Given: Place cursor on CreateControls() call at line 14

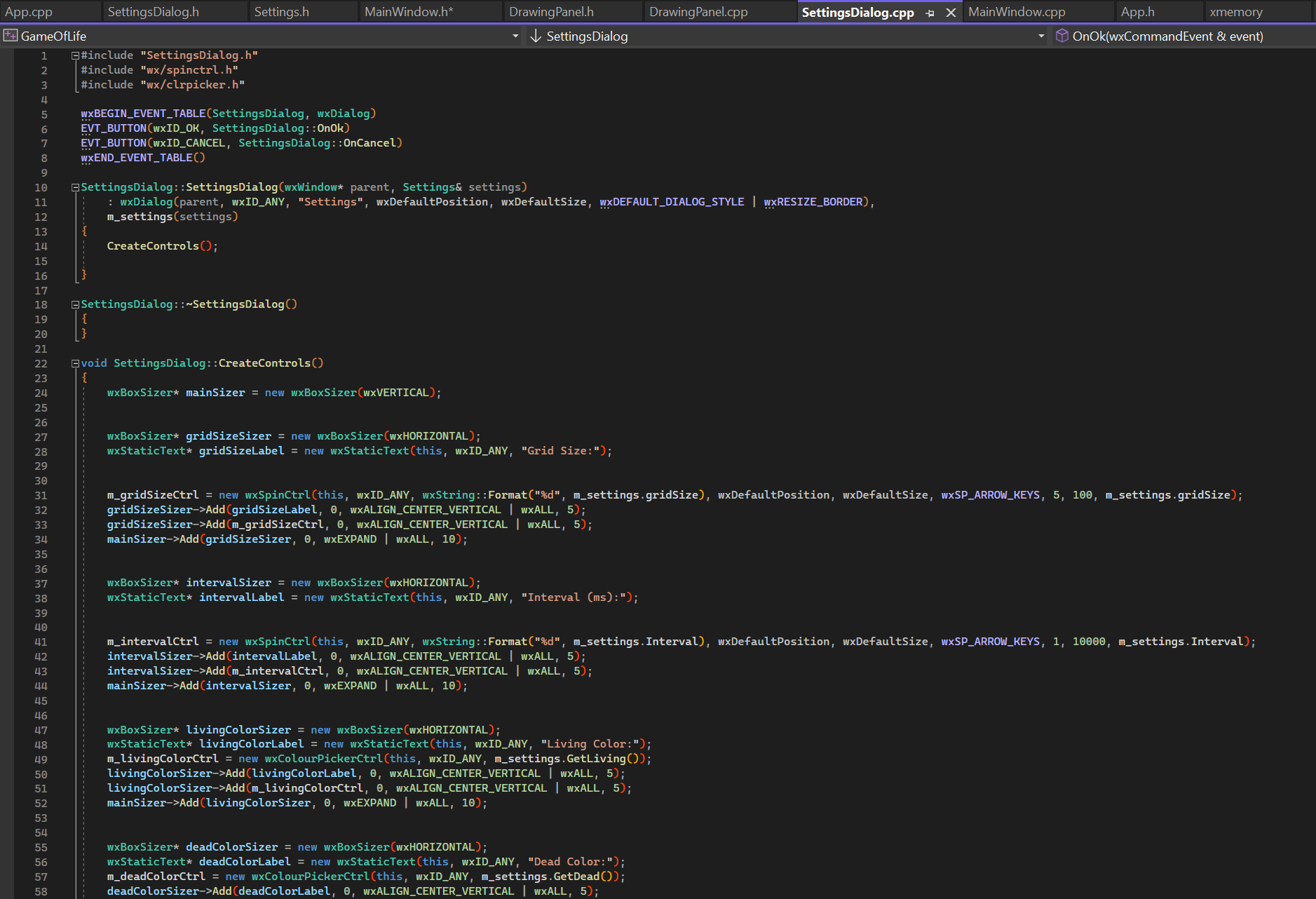Looking at the screenshot, I should tap(153, 246).
